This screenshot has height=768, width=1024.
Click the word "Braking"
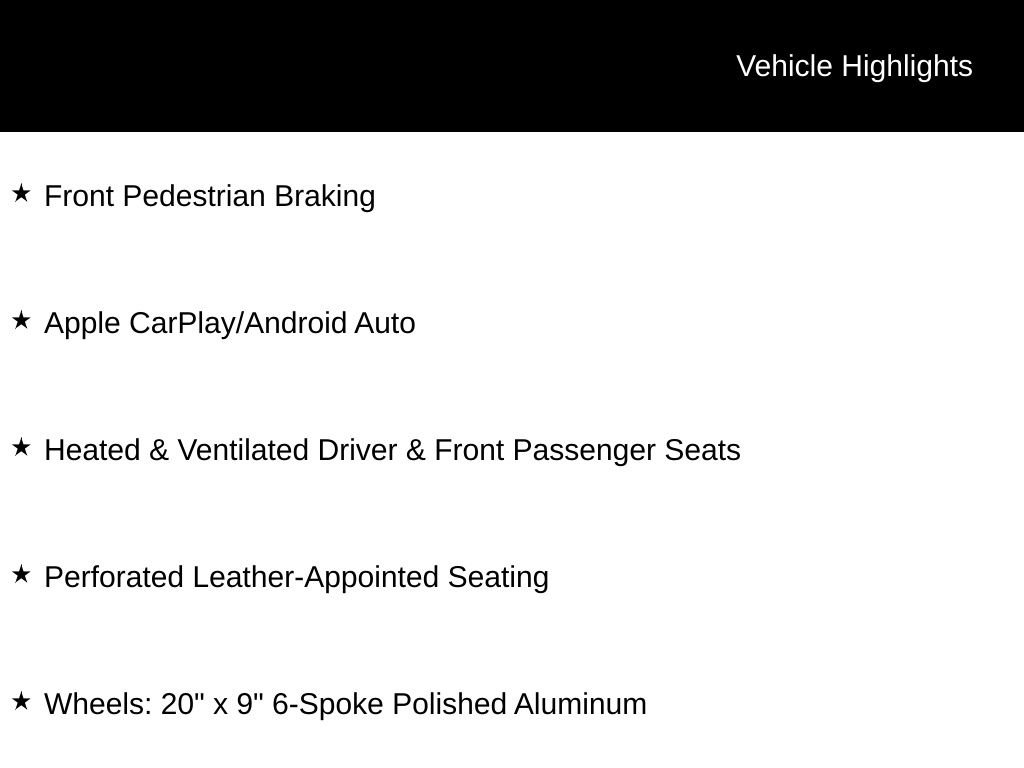[325, 196]
